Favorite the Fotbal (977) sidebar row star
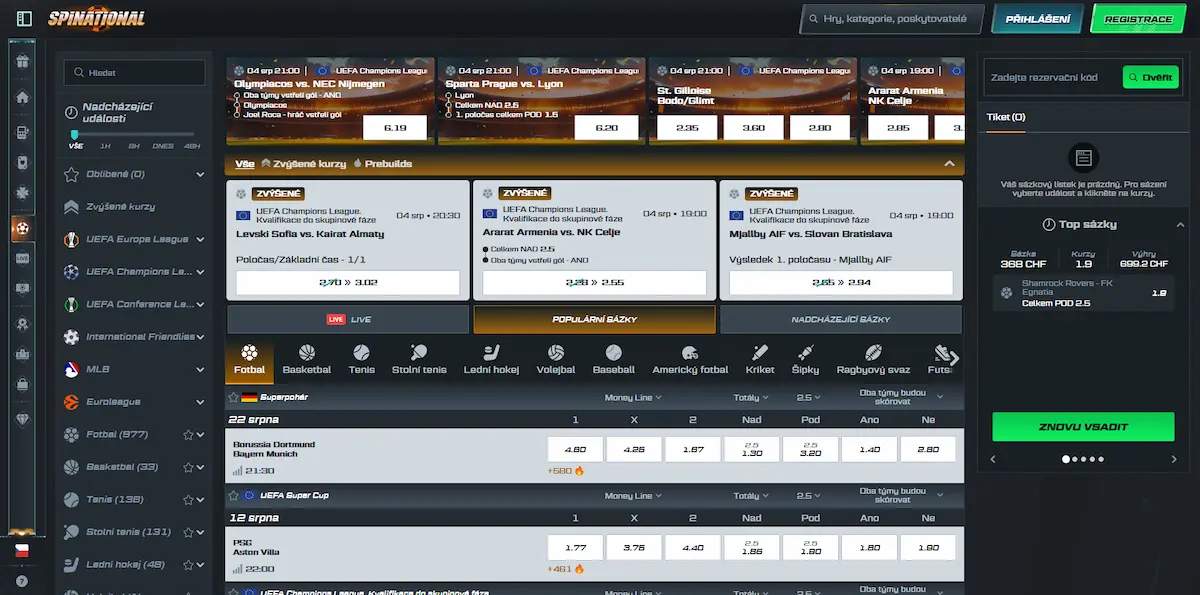This screenshot has height=595, width=1200. [x=187, y=435]
